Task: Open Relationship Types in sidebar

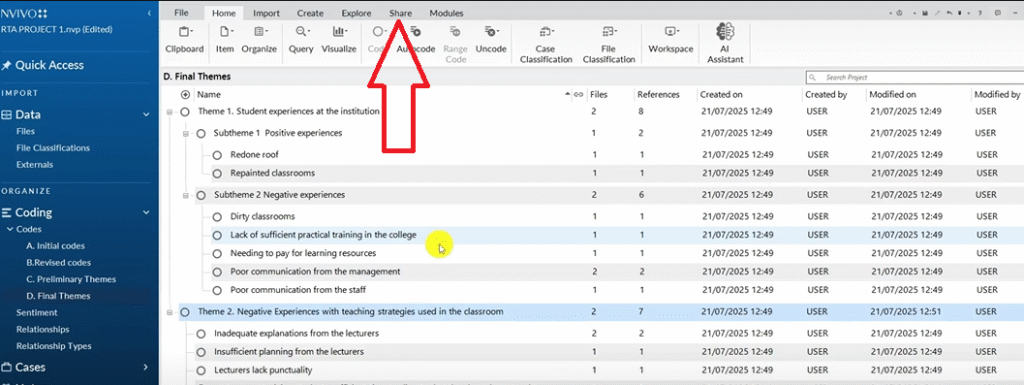Action: pos(54,346)
